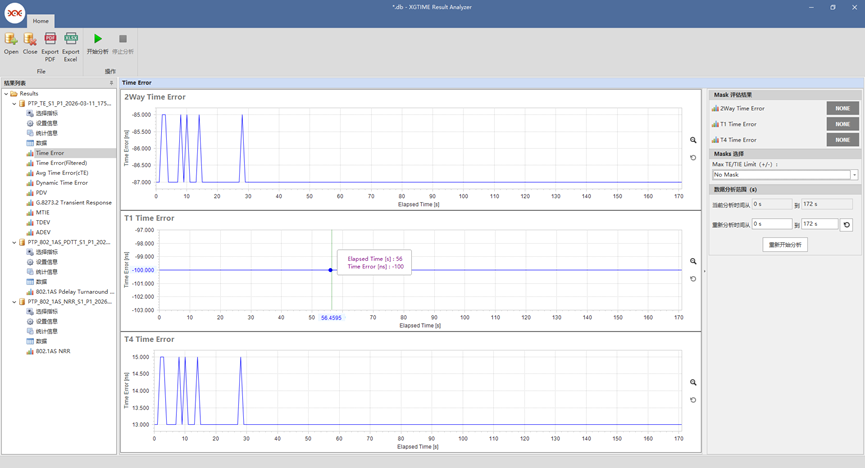Open 数据 table under PTP_TE_S1_P1
This screenshot has height=468, width=865.
(41, 143)
